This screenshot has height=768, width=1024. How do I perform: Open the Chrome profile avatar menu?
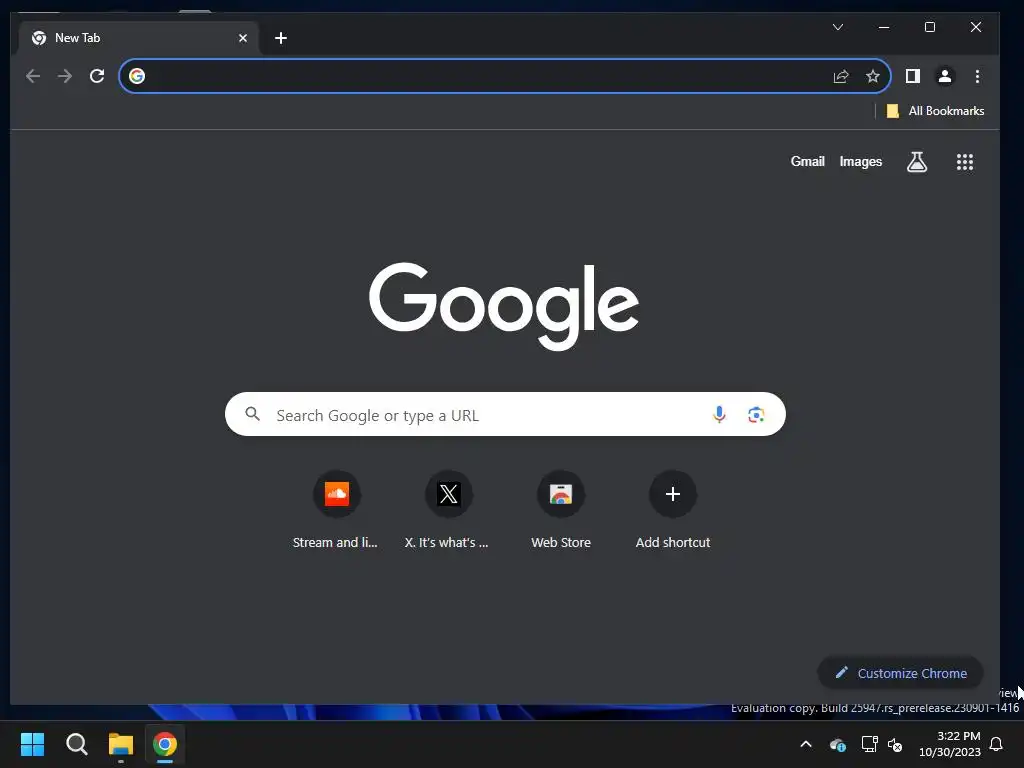click(944, 76)
